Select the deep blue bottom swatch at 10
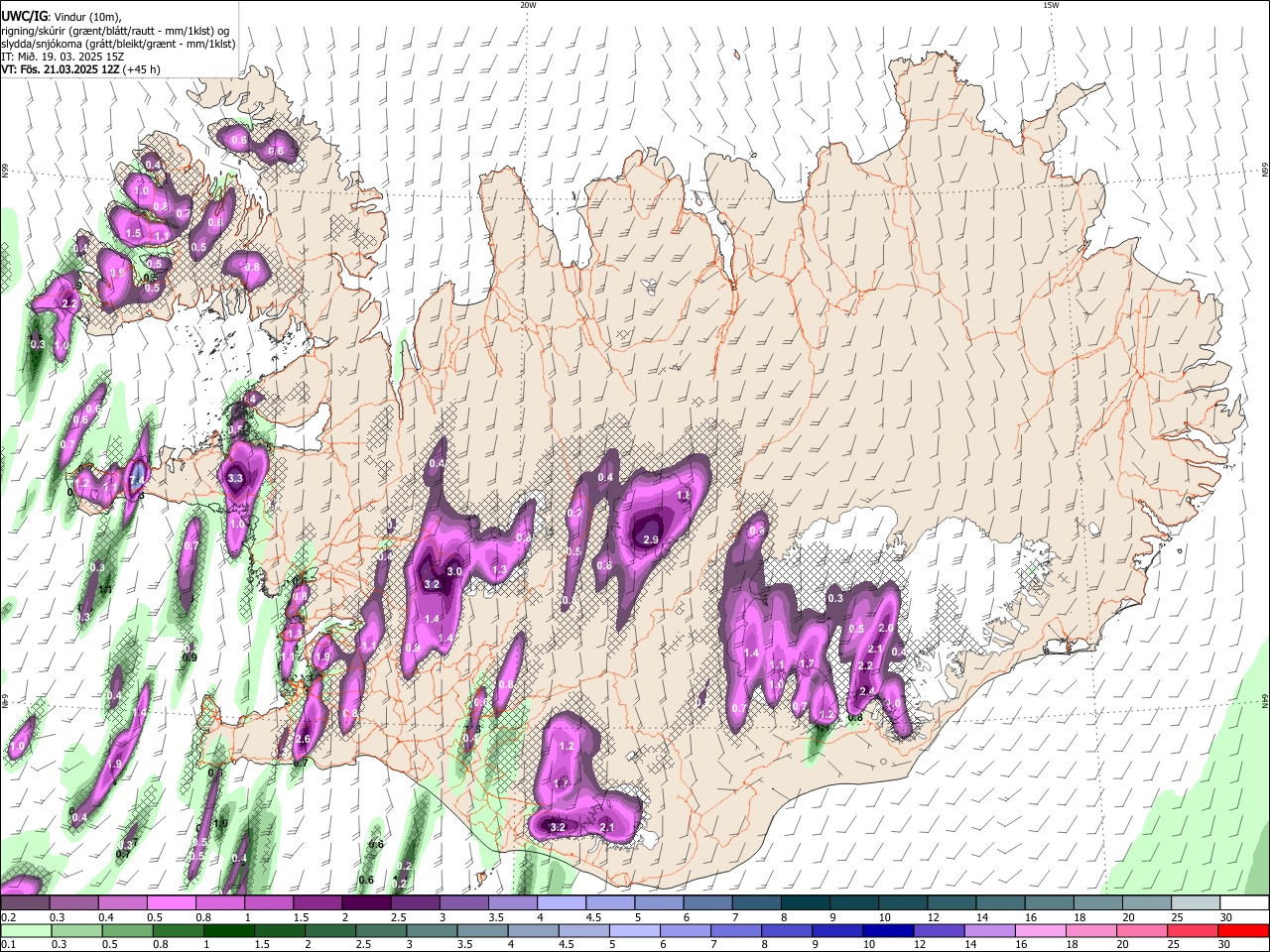The image size is (1270, 952). coord(888,930)
